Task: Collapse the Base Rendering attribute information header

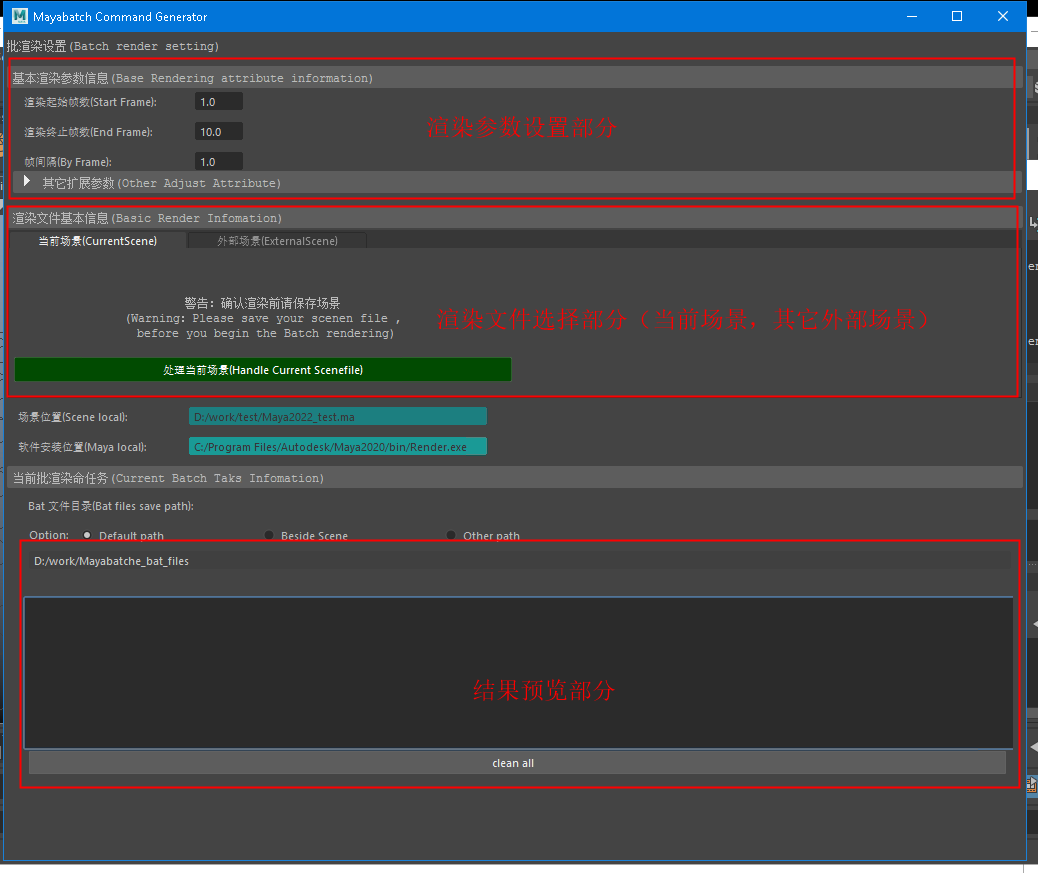Action: click(x=192, y=78)
